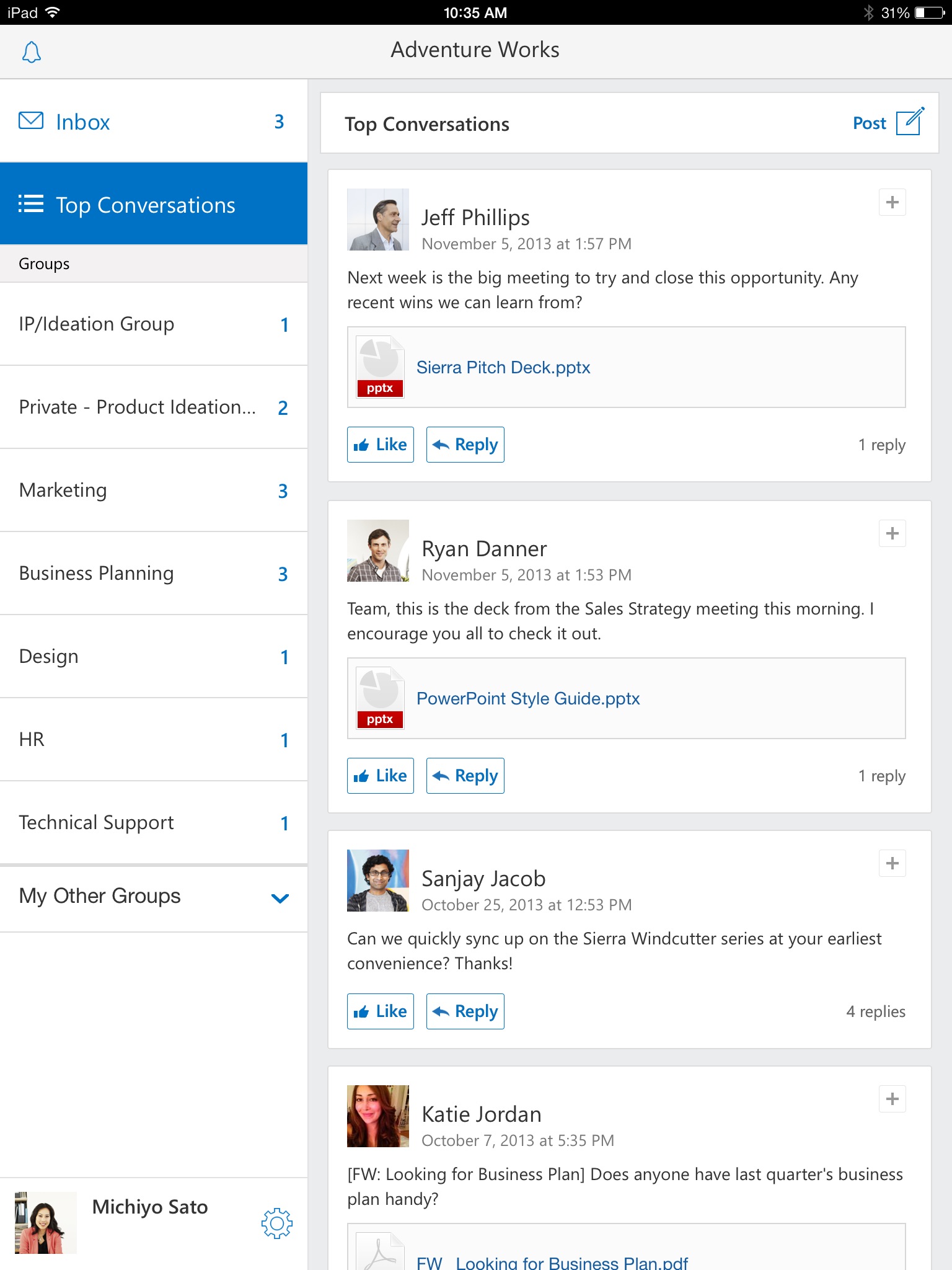This screenshot has height=1270, width=952.
Task: Select the Marketing group
Action: coord(63,491)
